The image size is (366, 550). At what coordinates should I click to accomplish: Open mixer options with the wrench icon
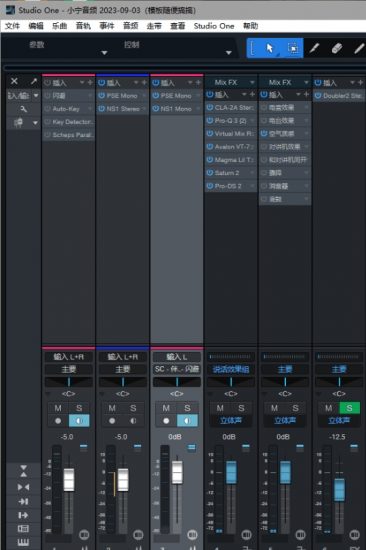tap(23, 109)
